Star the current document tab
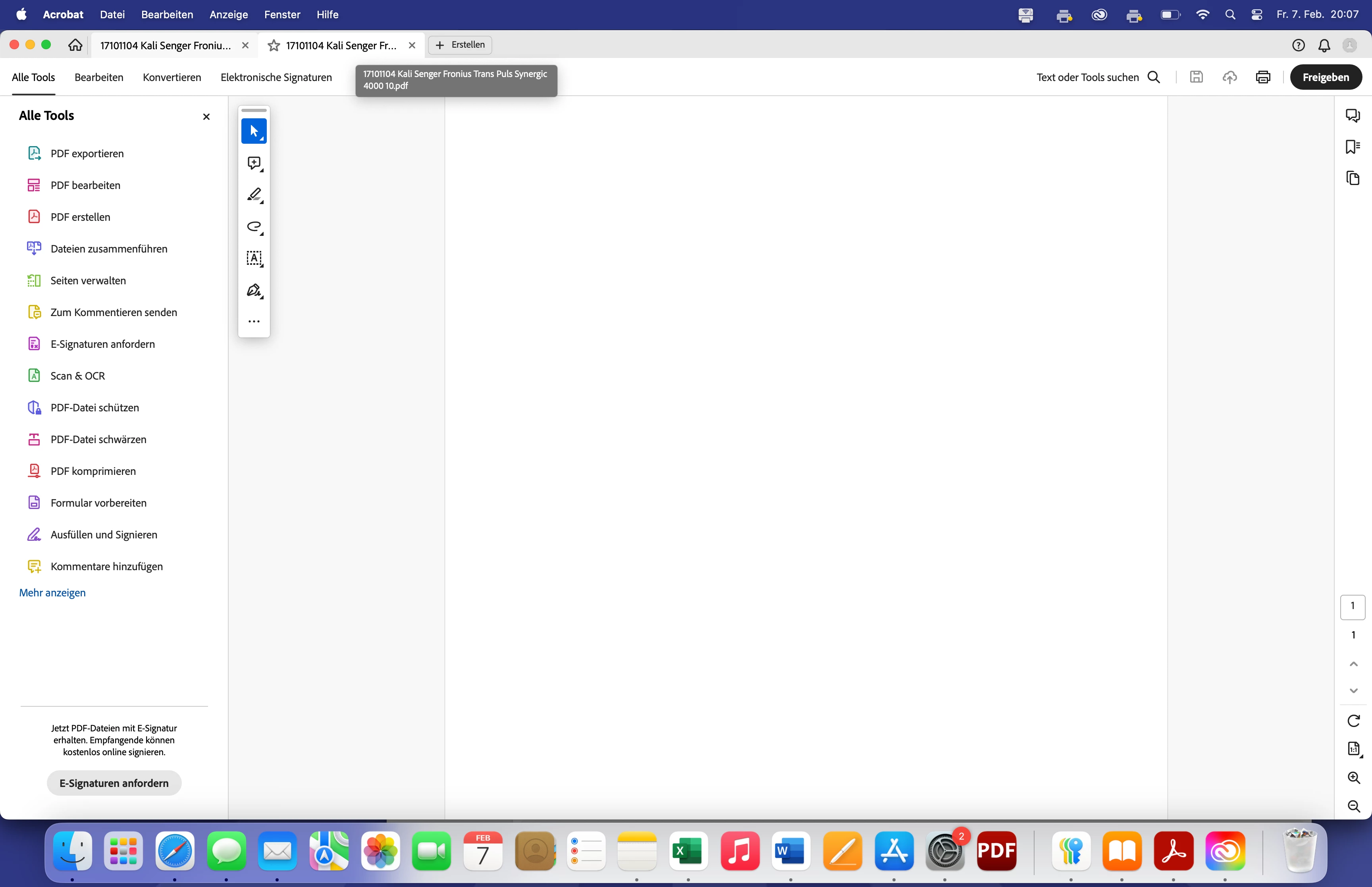Screen dimensions: 1372x887 274,46
